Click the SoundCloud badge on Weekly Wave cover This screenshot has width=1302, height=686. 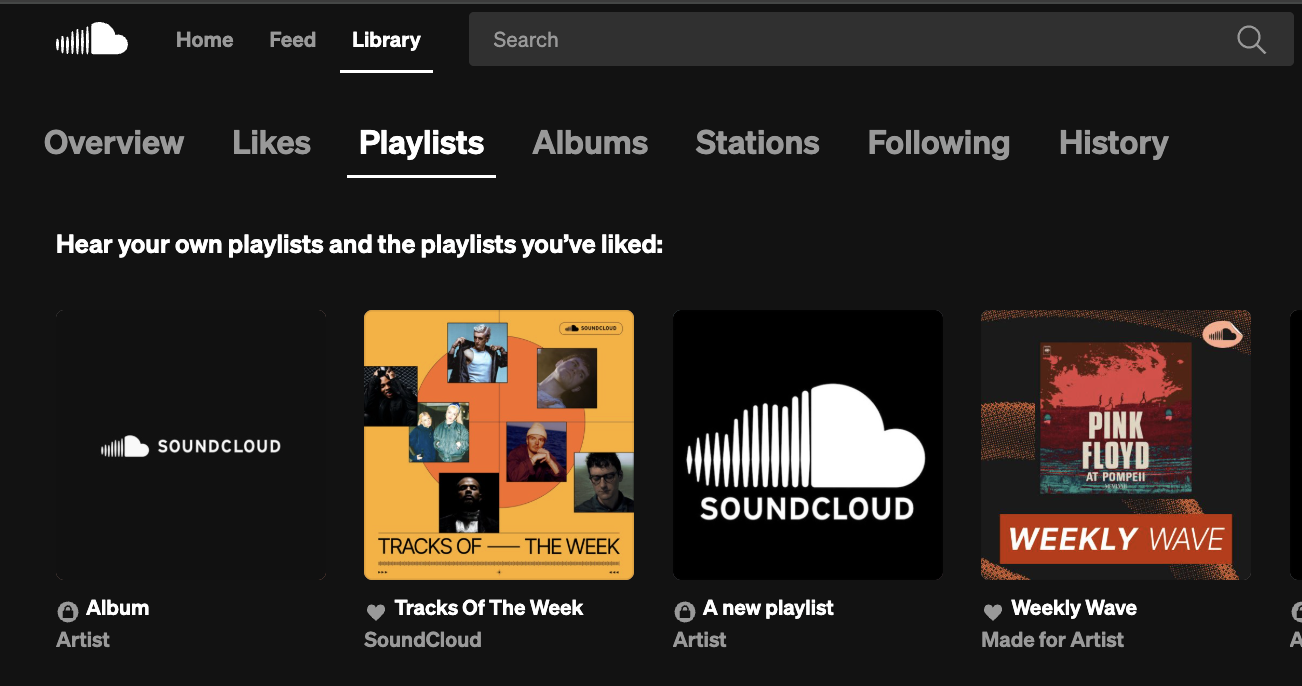click(x=1222, y=335)
